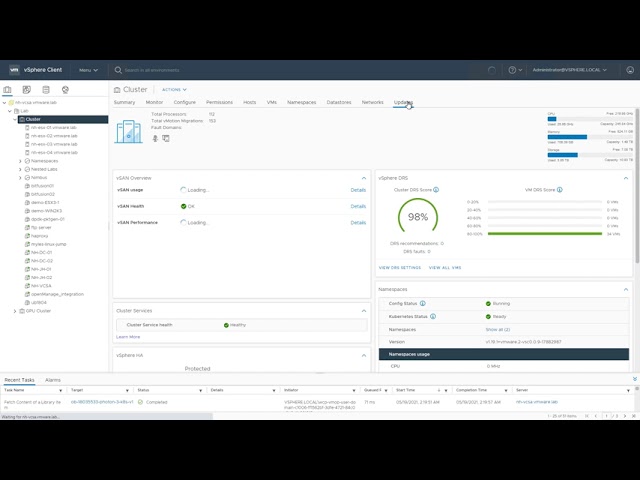This screenshot has width=640, height=480.
Task: Open the Hosts and Clusters inventory view
Action: point(8,90)
